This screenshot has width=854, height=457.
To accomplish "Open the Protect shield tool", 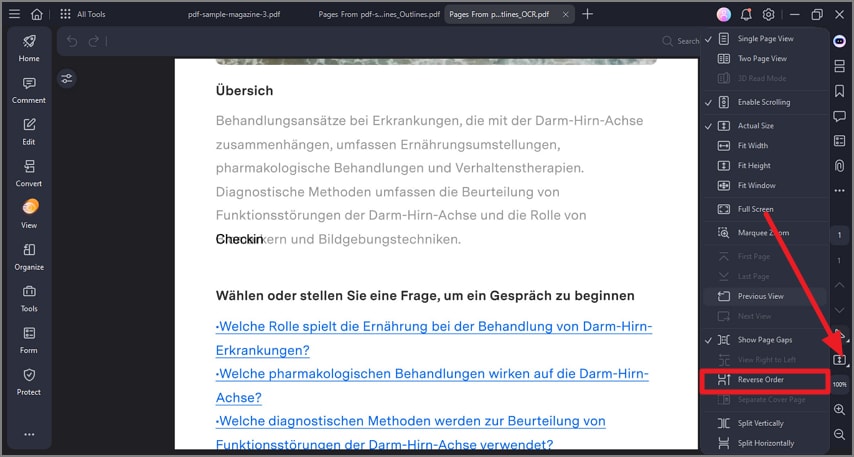I will tap(29, 382).
